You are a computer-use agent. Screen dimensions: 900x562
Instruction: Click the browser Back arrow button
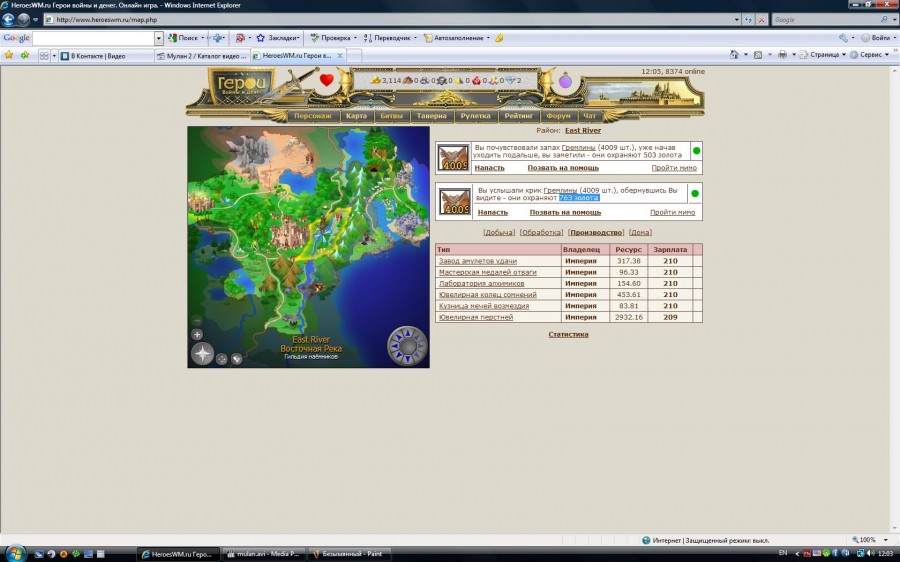coord(8,20)
